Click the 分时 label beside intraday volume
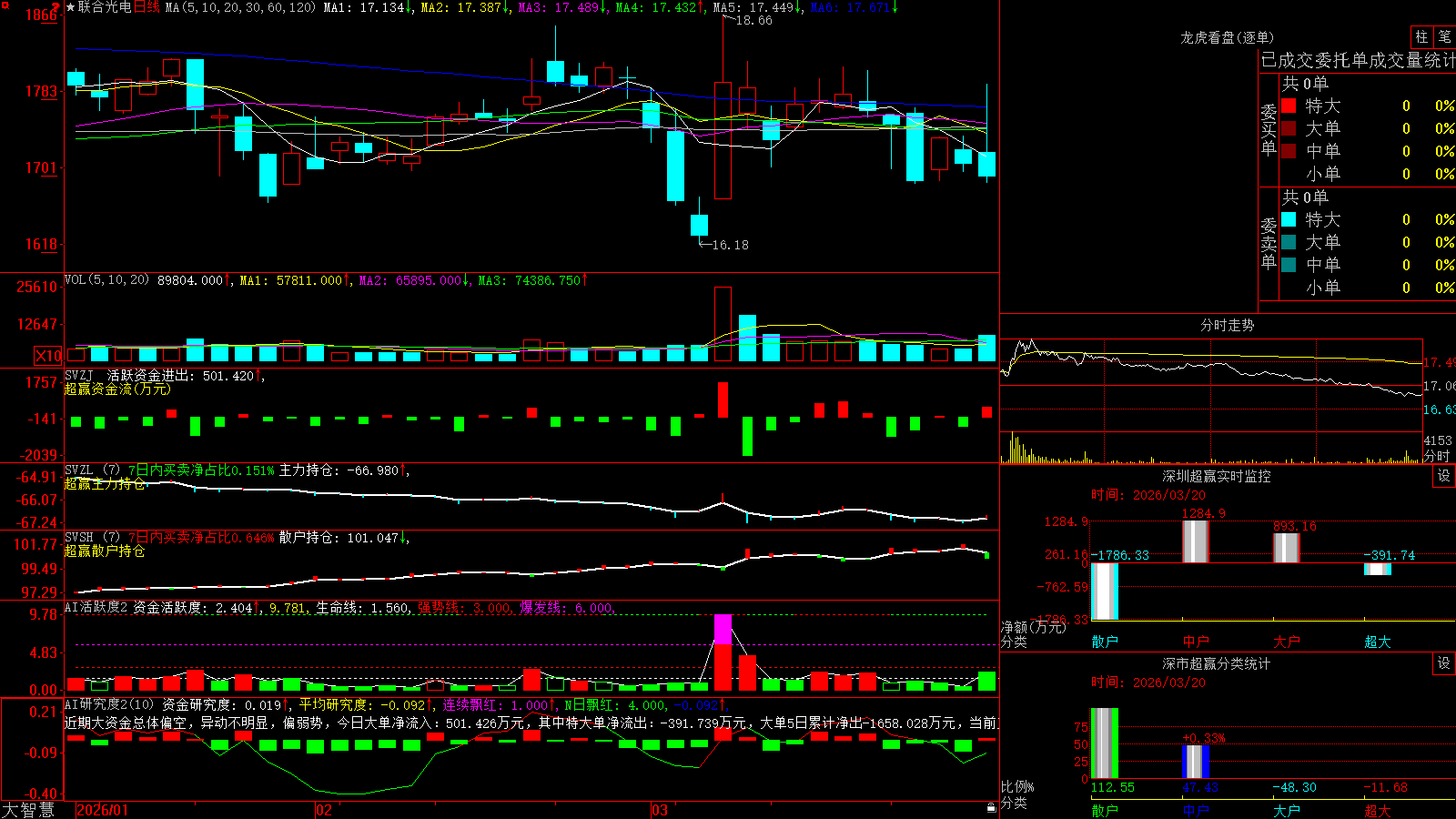This screenshot has height=819, width=1456. click(1436, 455)
